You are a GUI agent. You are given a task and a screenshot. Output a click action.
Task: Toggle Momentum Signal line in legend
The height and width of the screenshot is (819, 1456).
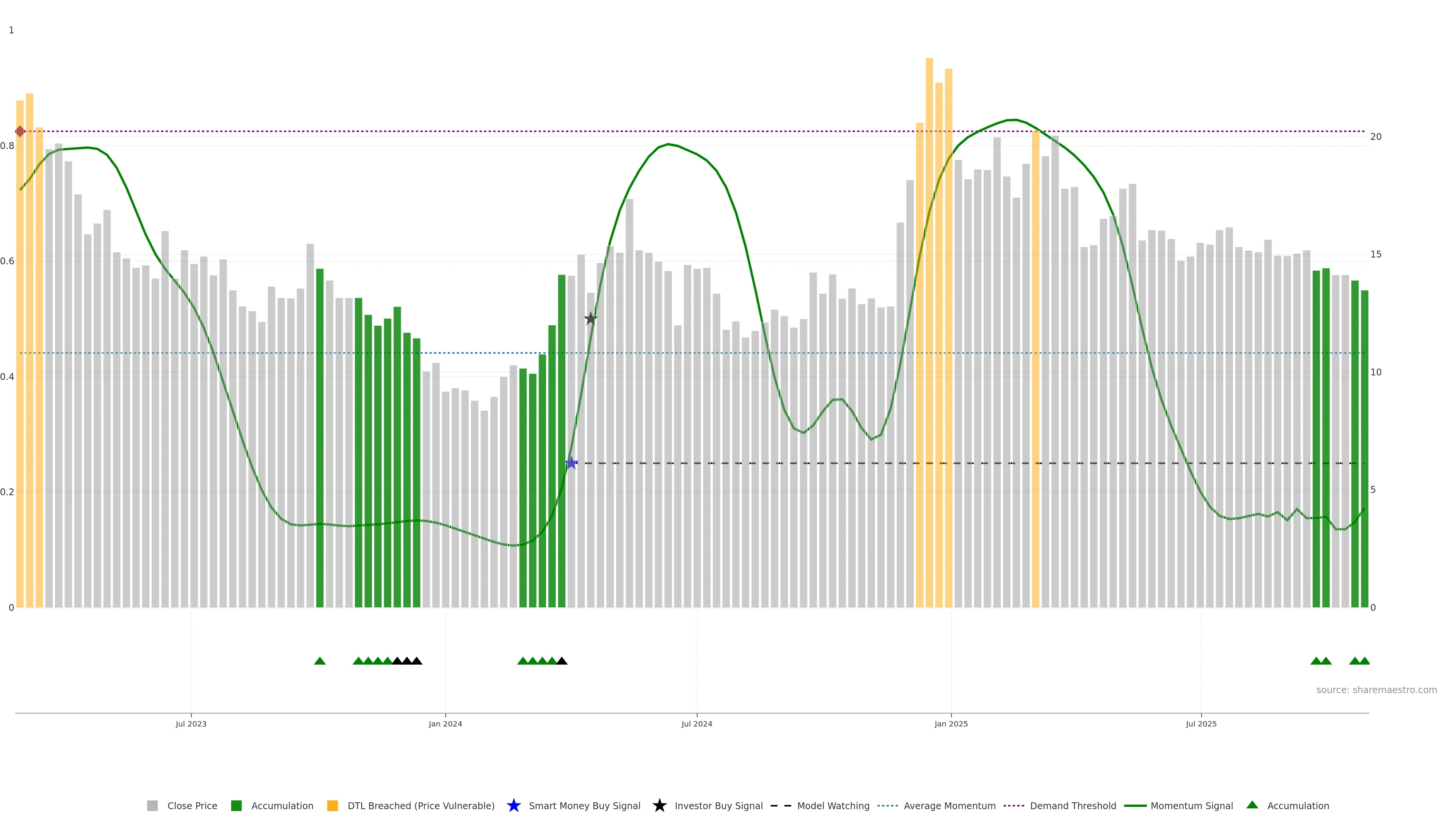pos(1191,805)
